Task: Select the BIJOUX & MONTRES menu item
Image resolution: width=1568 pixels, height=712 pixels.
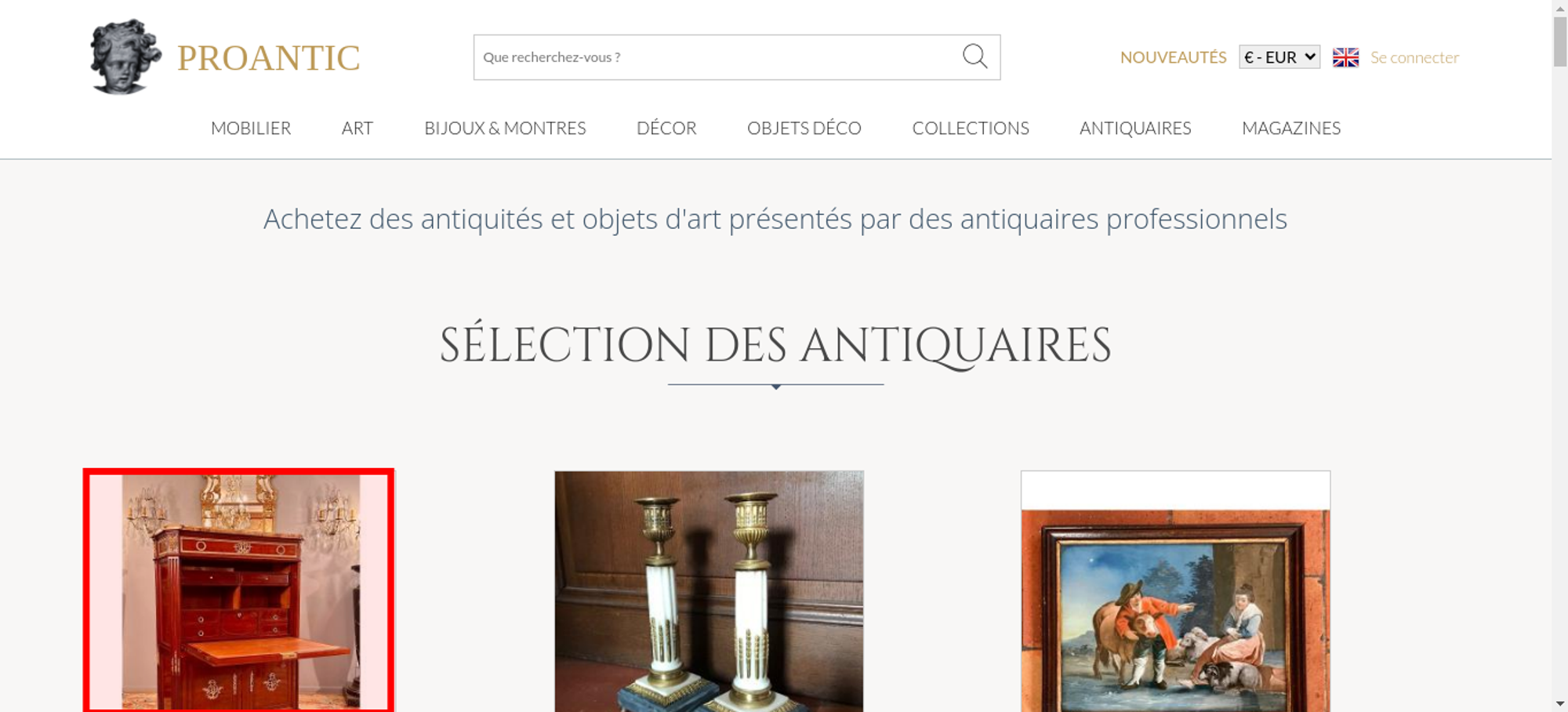Action: (x=505, y=128)
